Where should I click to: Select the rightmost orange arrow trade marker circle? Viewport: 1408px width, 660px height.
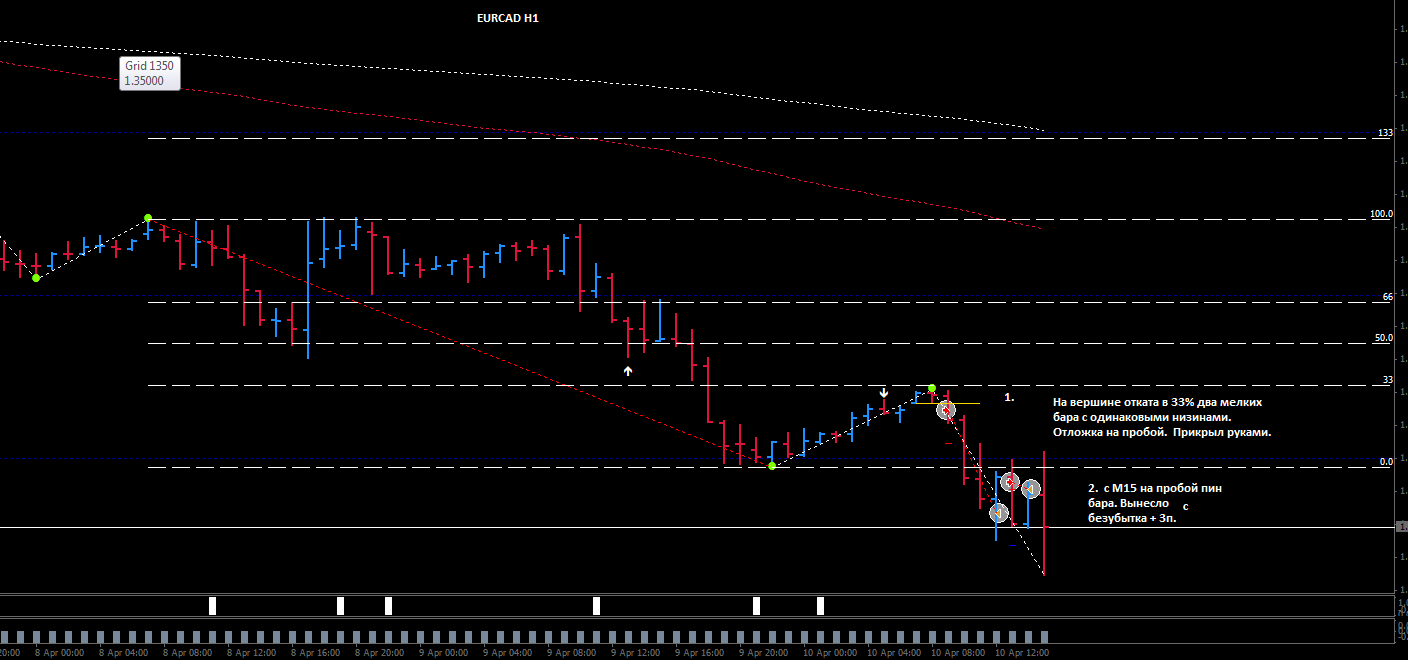[x=1031, y=489]
